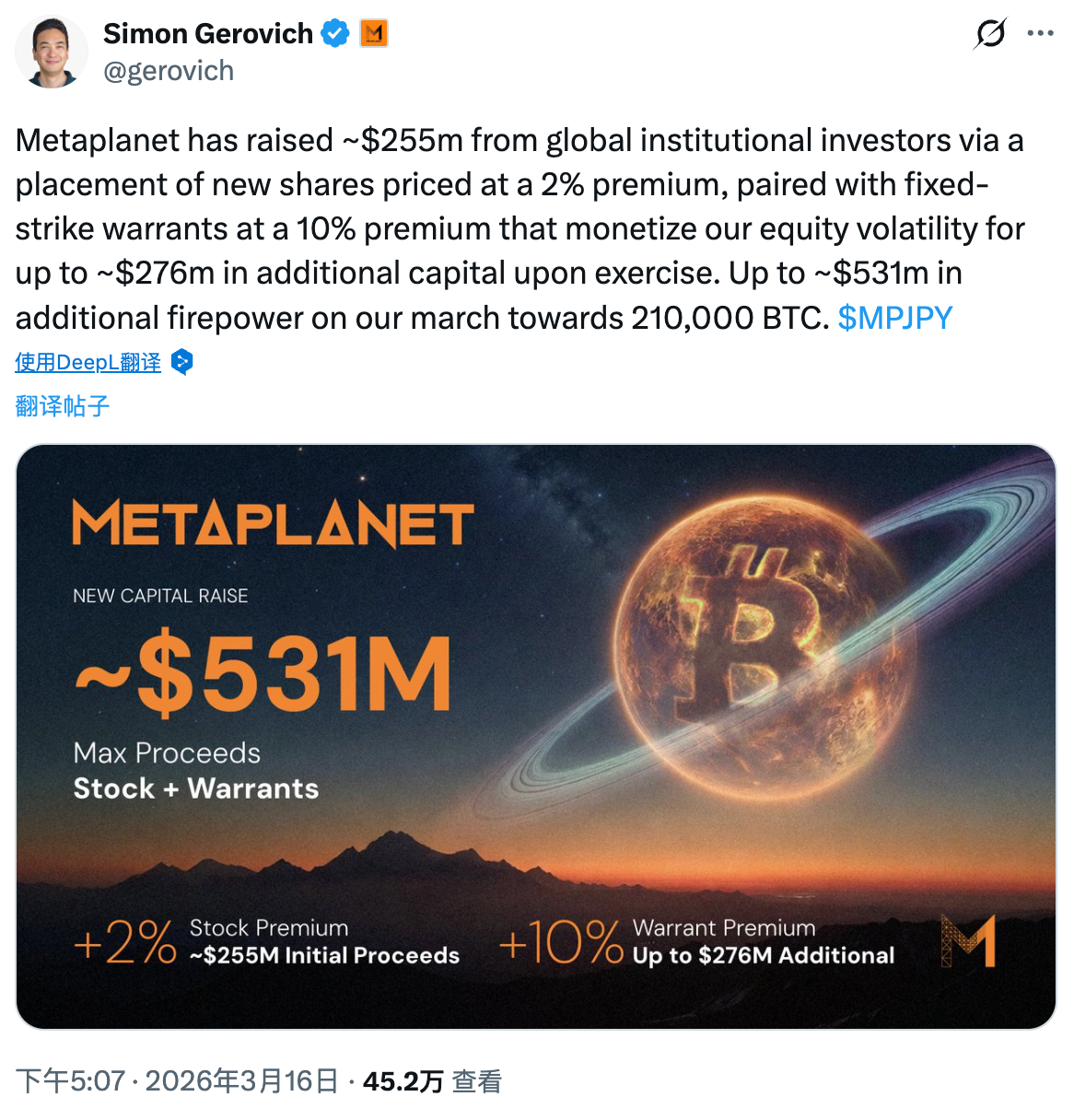
Task: Click the Simon Gerovich display name
Action: click(208, 34)
